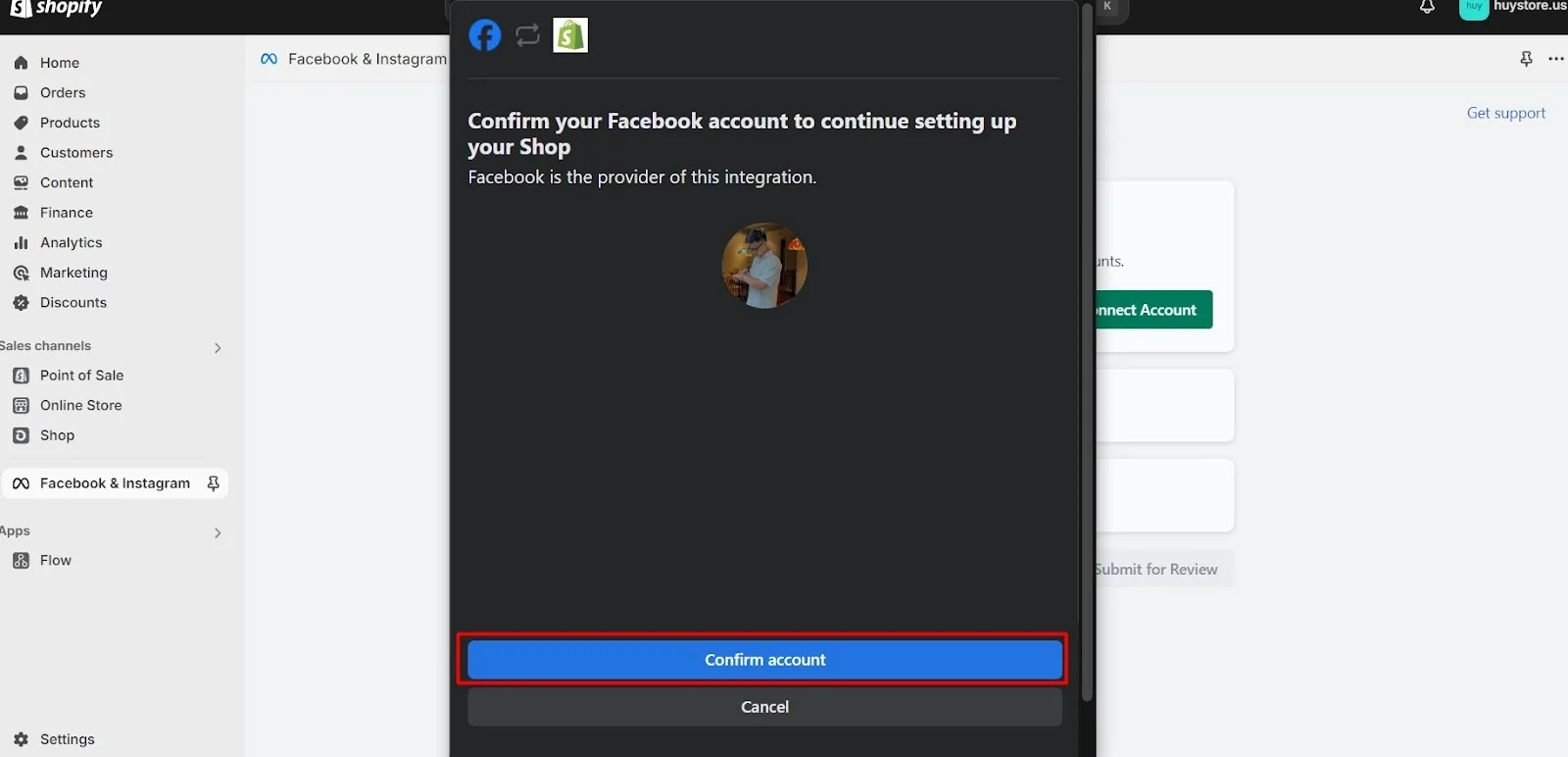The image size is (1568, 757).
Task: Click the pin icon in the app header
Action: (1526, 59)
